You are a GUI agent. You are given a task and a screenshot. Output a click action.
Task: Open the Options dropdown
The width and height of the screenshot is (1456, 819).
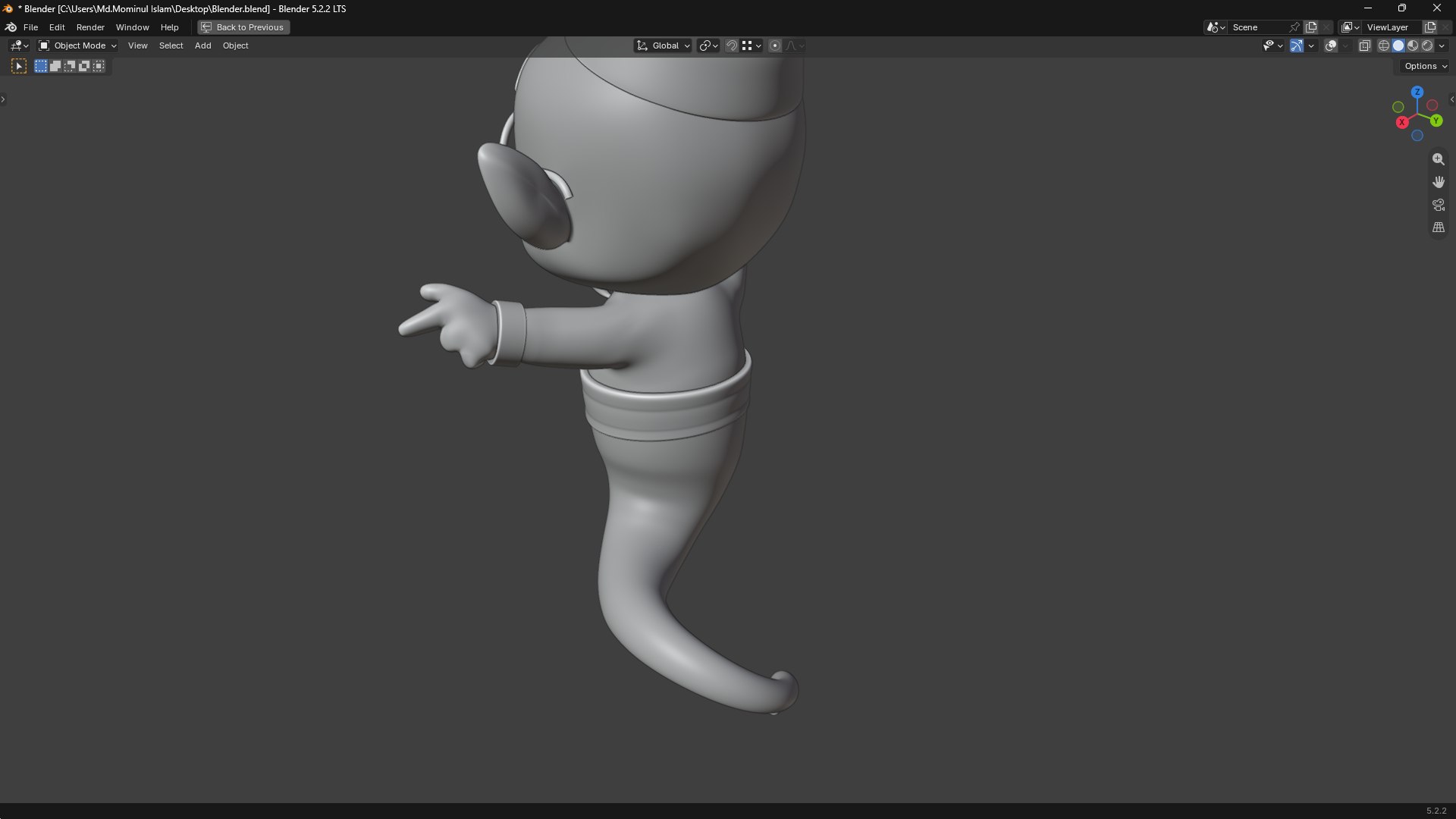pyautogui.click(x=1425, y=66)
